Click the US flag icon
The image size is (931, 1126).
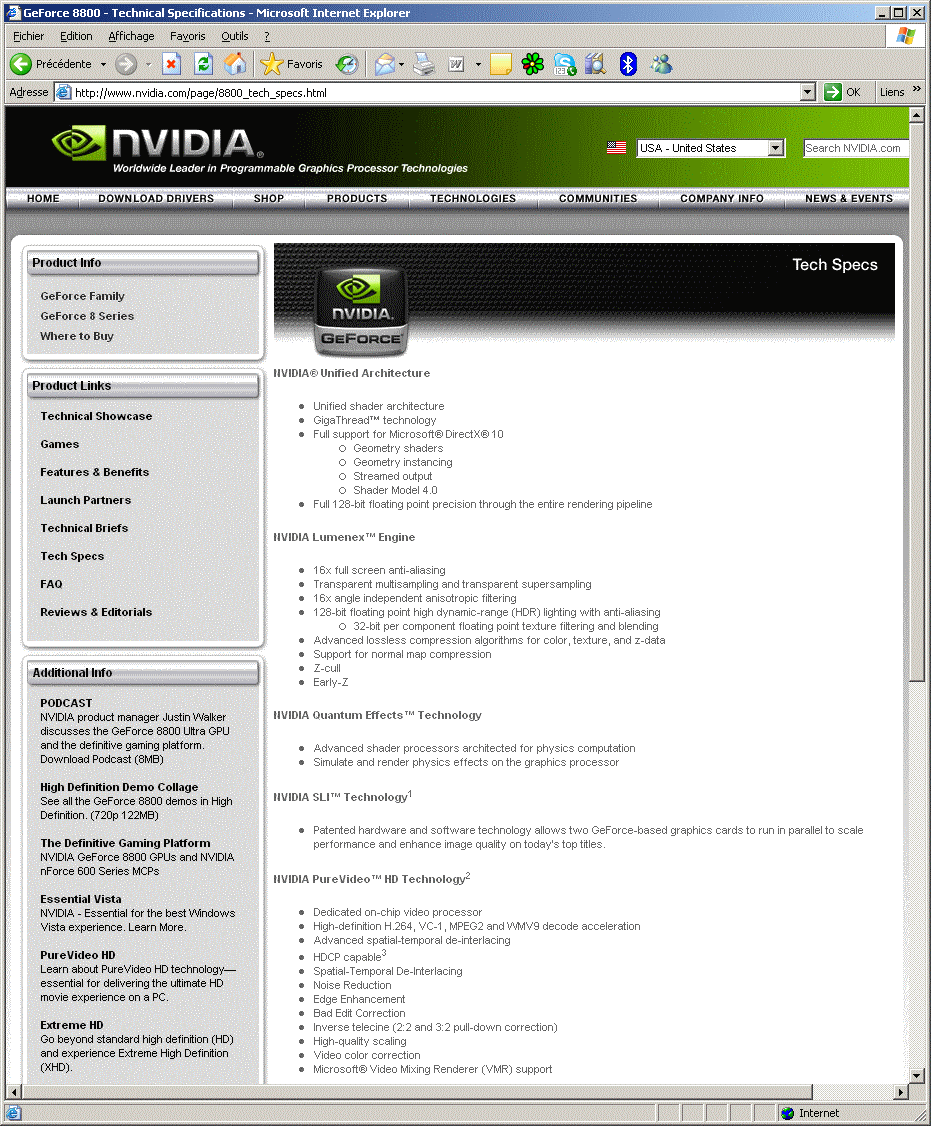coord(616,147)
